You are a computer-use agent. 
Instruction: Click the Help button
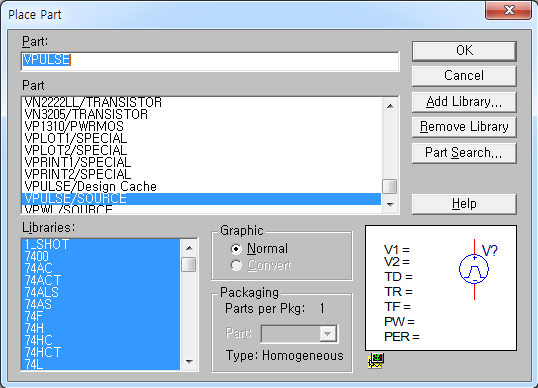tap(464, 204)
